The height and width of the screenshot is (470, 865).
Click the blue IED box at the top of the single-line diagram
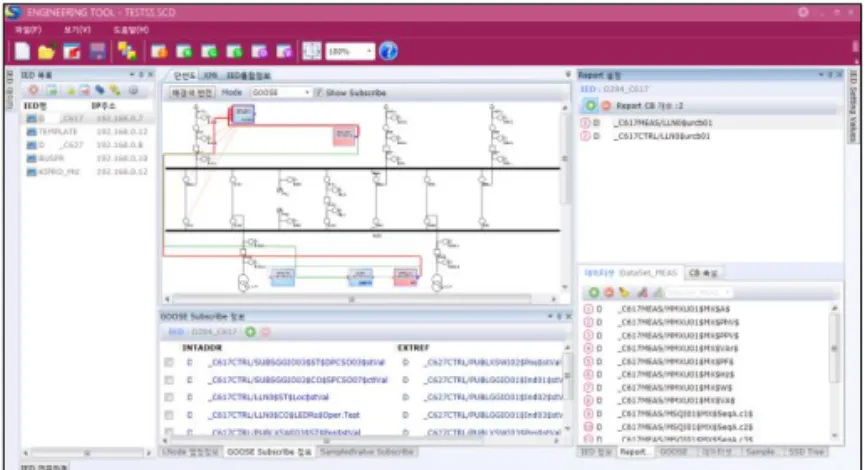pos(243,114)
